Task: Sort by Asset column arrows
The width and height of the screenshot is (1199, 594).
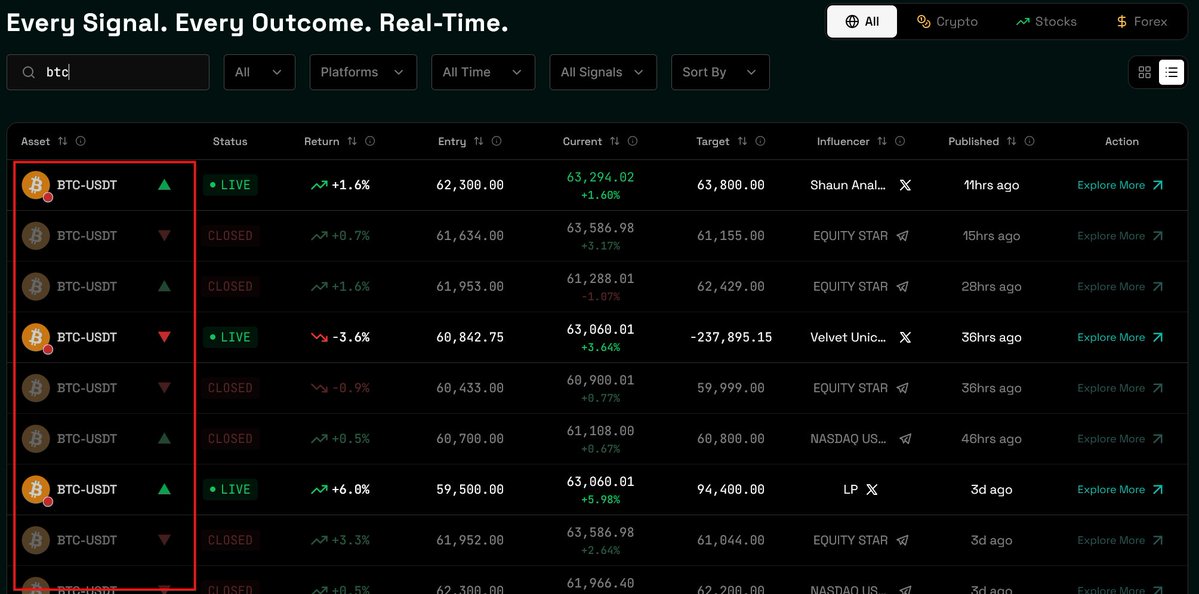Action: 63,141
